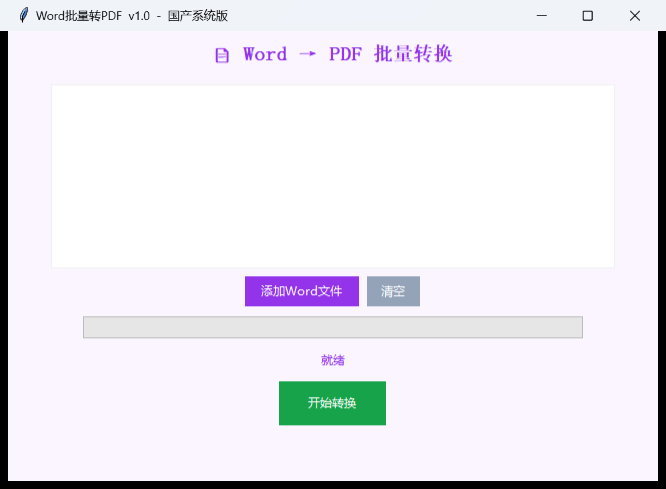Maximize the Word批量转PDF window
The image size is (666, 489).
587,16
